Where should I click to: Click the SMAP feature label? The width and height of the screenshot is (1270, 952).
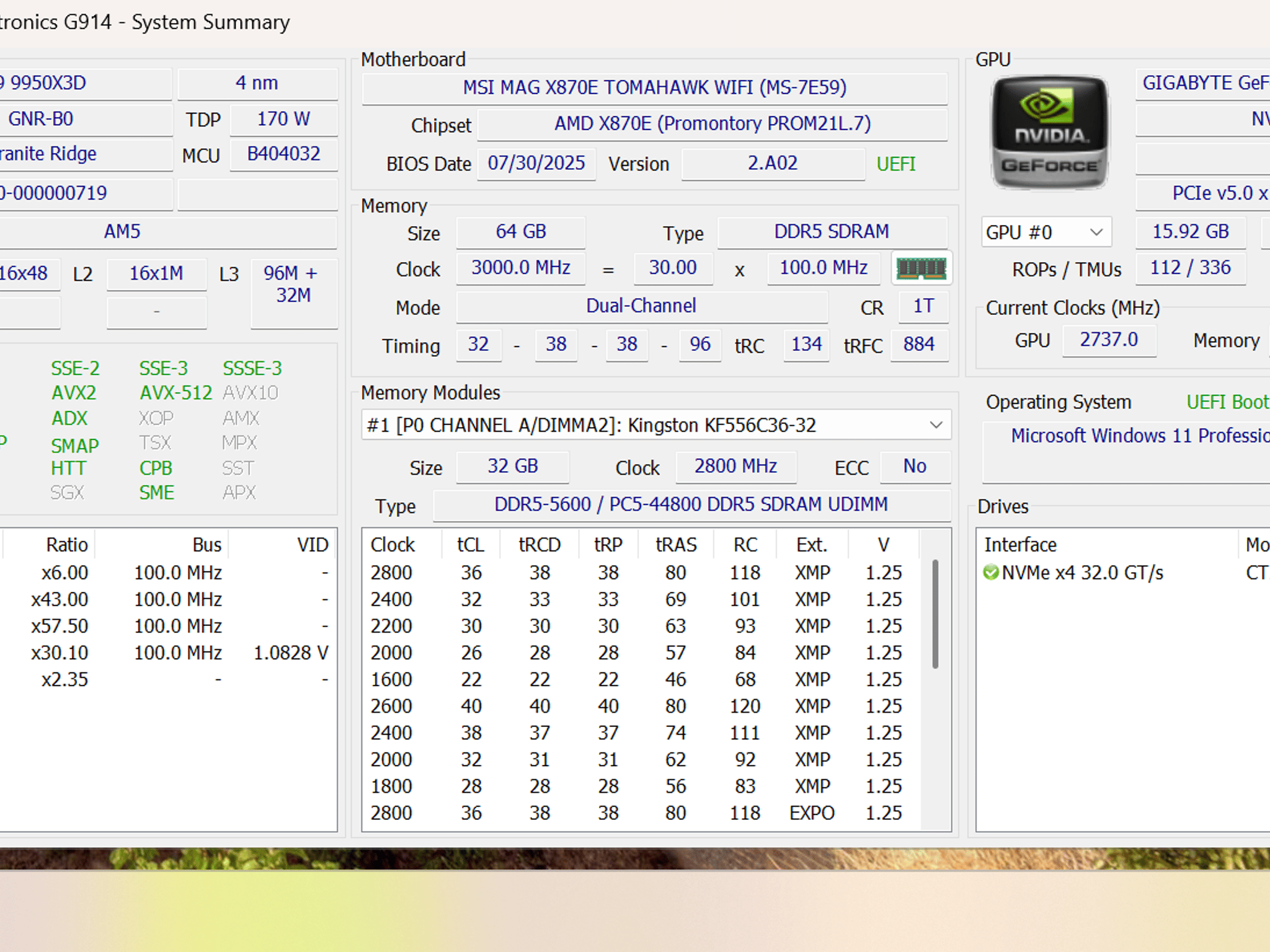(x=75, y=446)
